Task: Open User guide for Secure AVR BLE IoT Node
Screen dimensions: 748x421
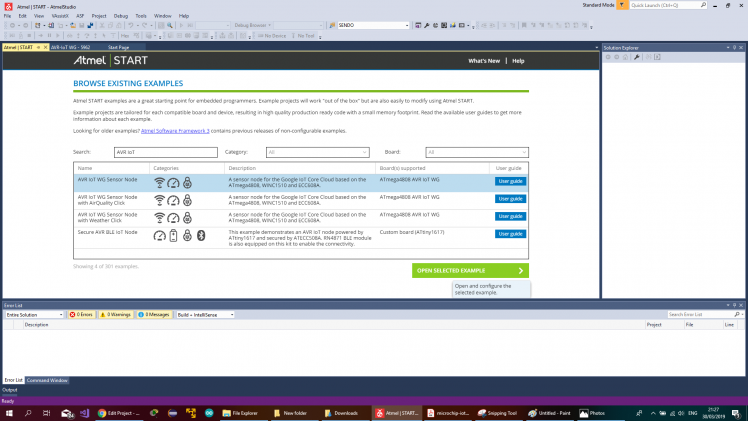Action: (510, 233)
